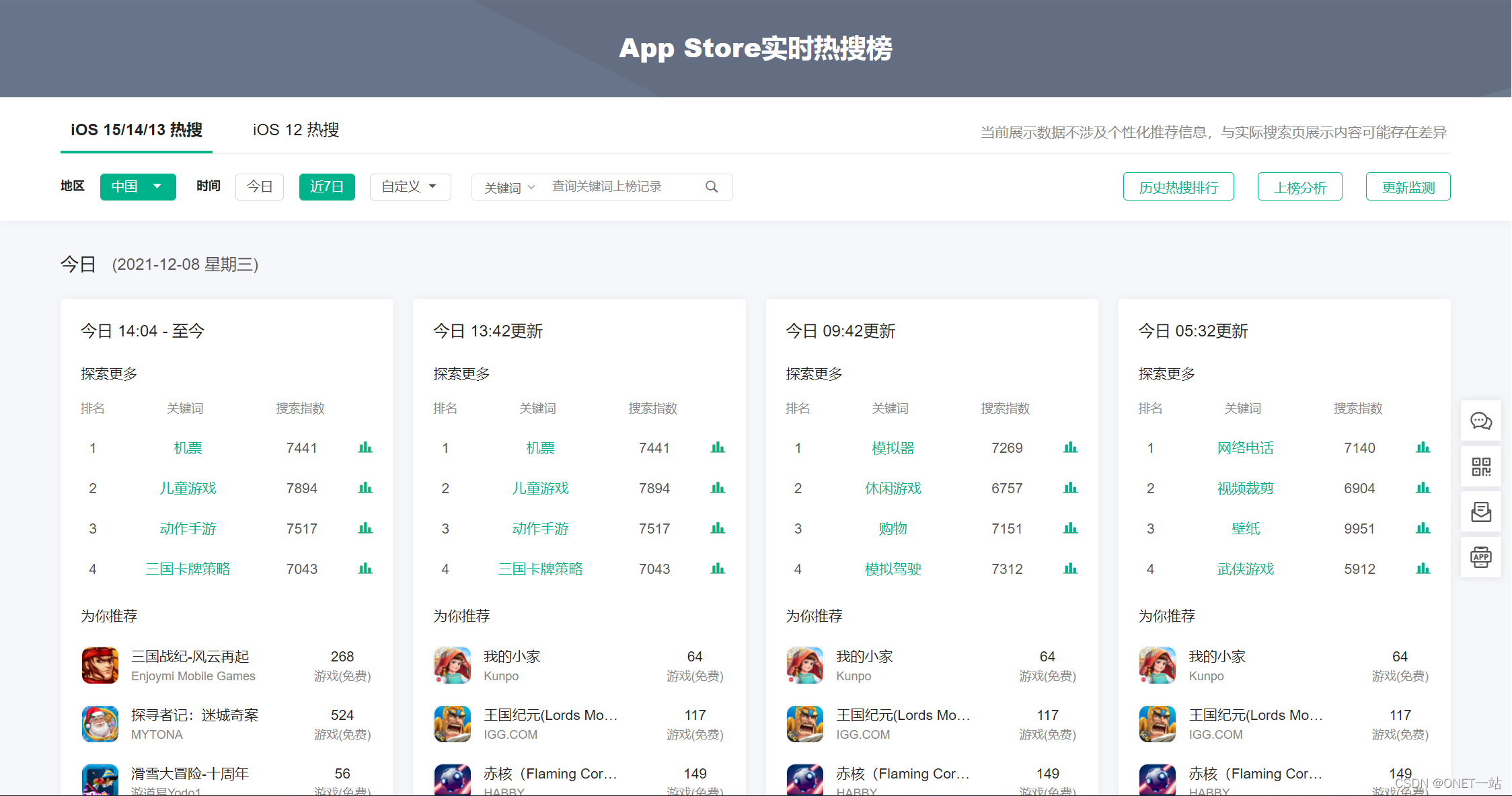The image size is (1512, 796).
Task: Open trend chart icon for 模拟器 keyword
Action: 1070,448
